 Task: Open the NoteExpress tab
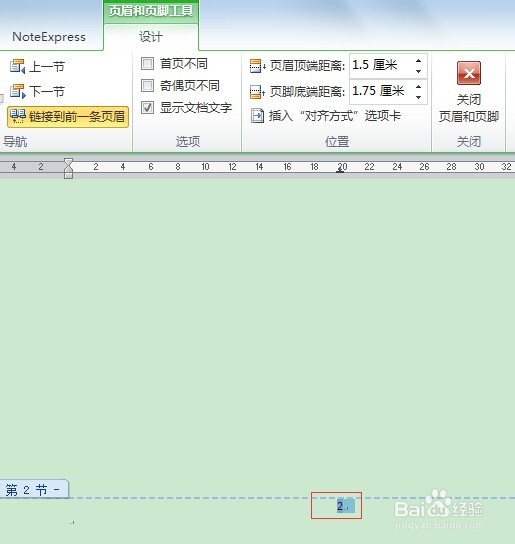(x=49, y=37)
